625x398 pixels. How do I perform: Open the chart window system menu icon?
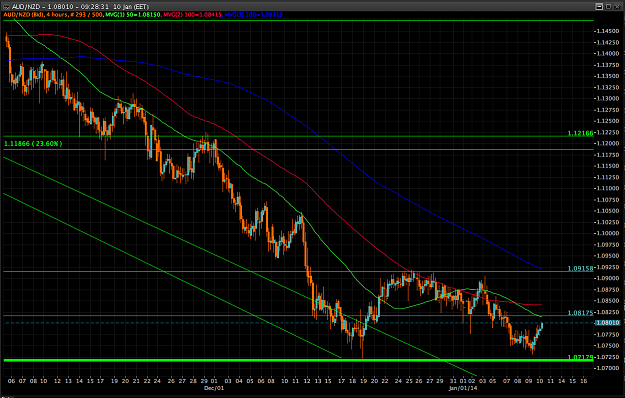tap(6, 7)
